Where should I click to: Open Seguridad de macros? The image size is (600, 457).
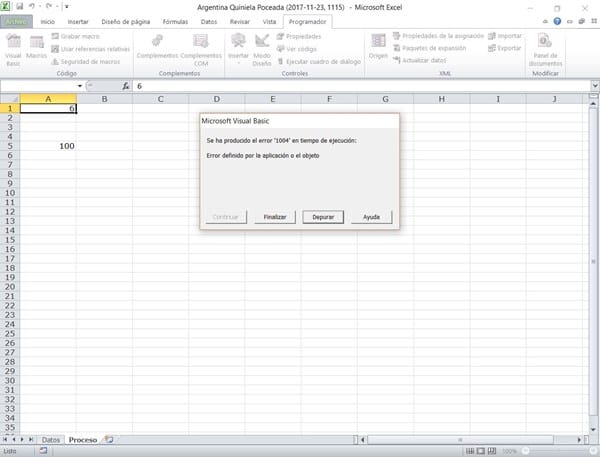86,62
